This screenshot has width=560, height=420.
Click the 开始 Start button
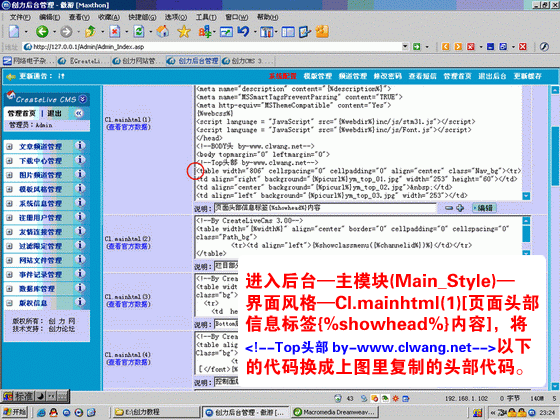coord(15,412)
